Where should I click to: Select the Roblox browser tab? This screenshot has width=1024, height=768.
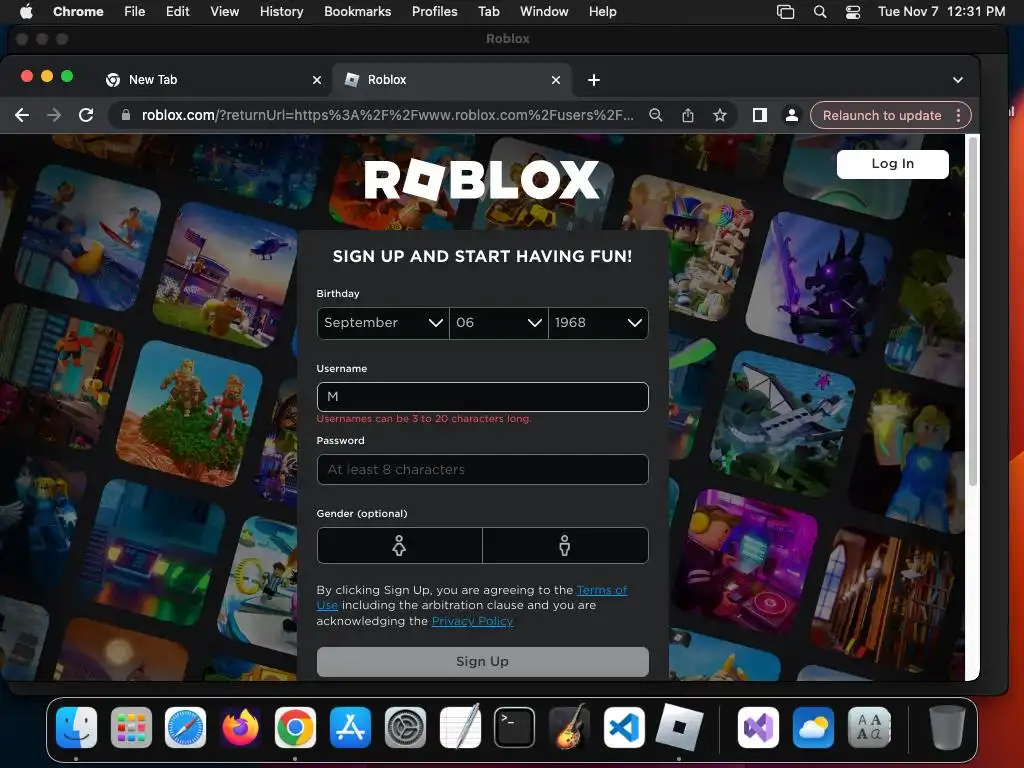pos(452,80)
